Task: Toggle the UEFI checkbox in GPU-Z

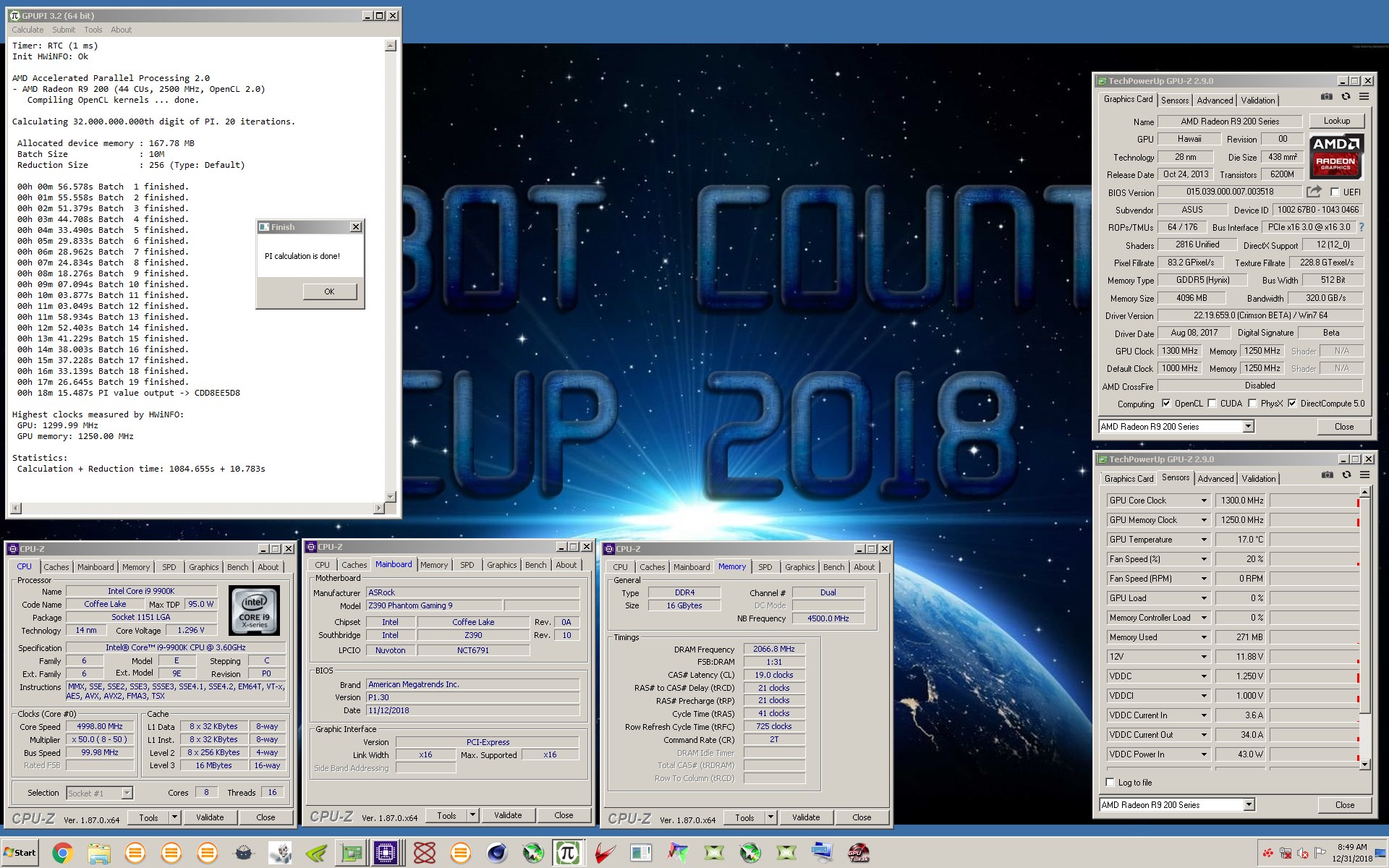Action: pyautogui.click(x=1335, y=192)
